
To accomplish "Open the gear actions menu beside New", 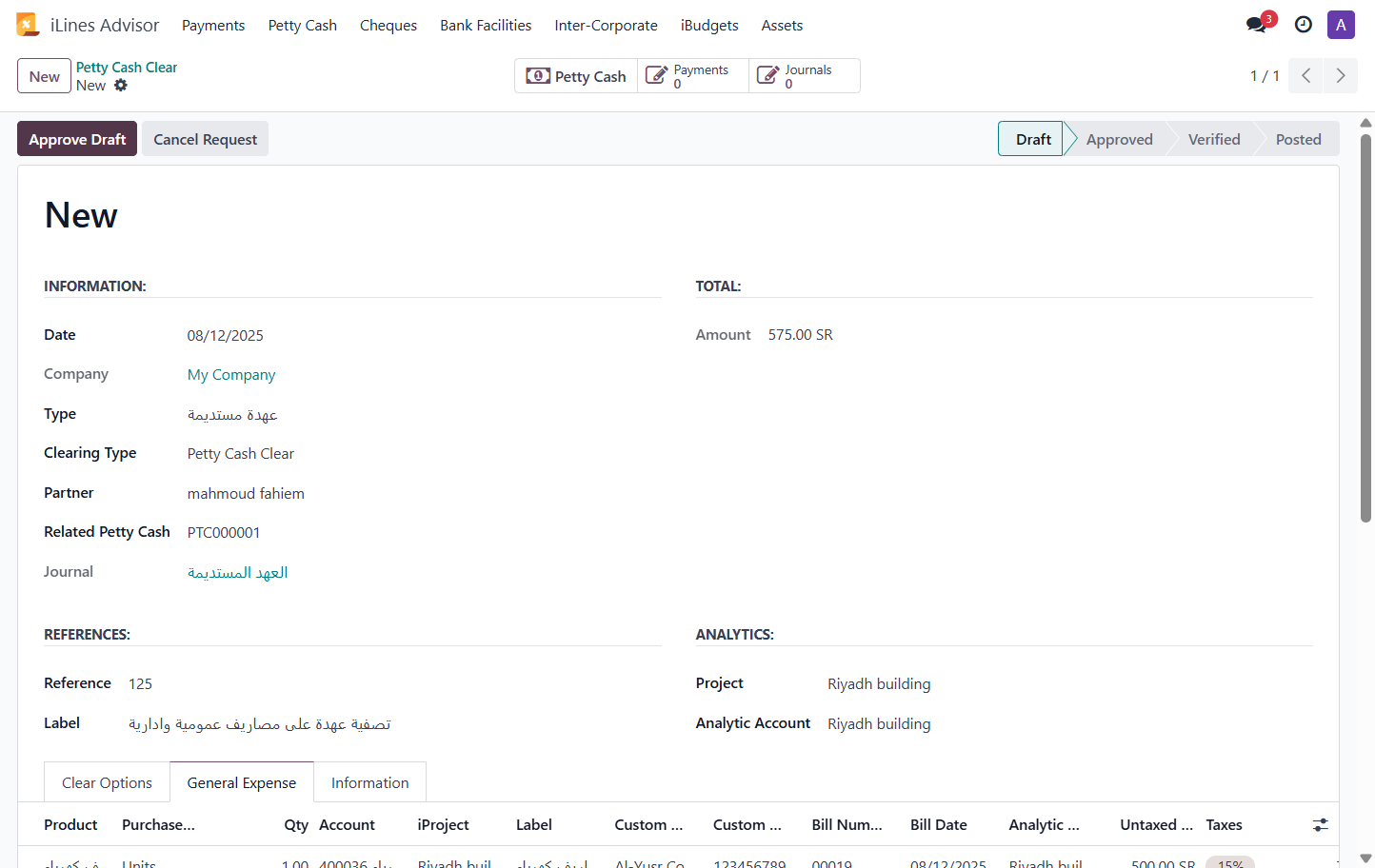I will click(121, 86).
